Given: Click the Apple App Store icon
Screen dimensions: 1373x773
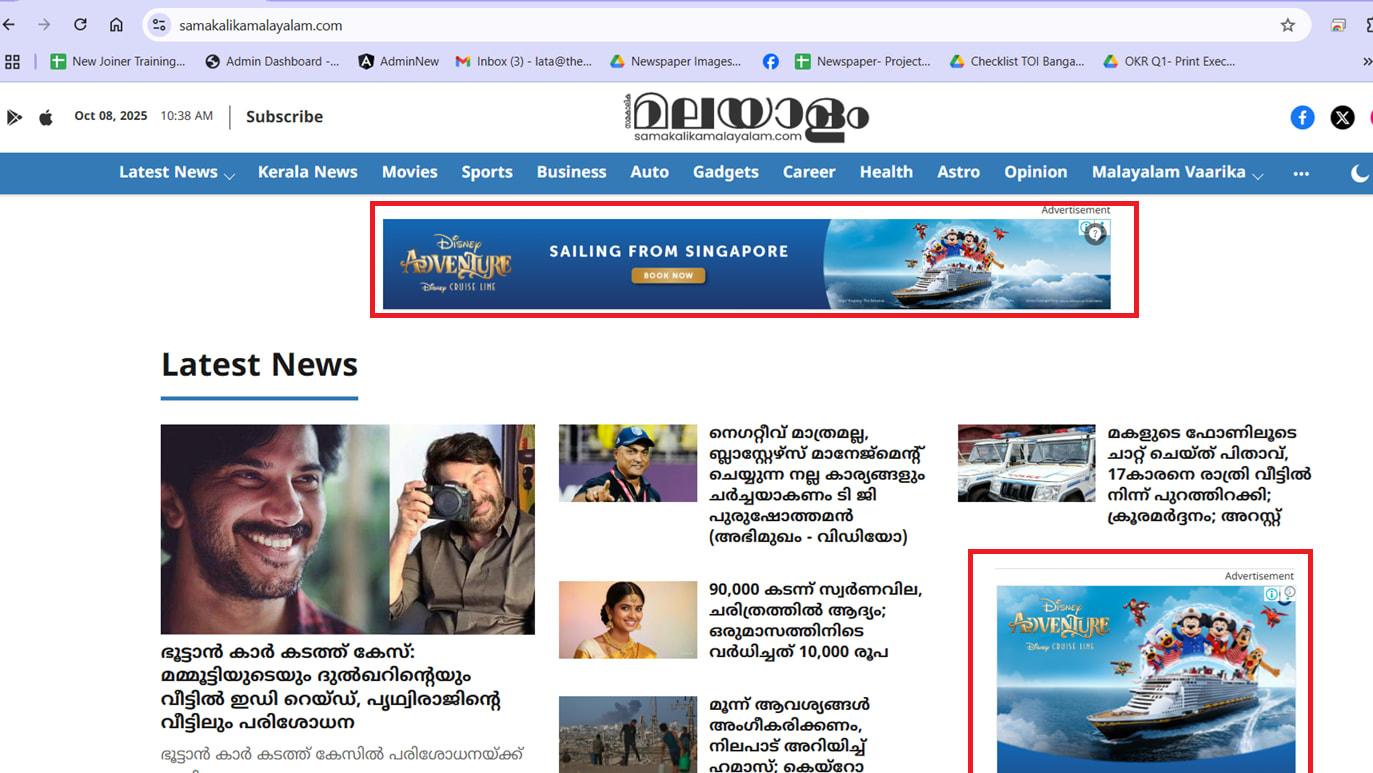Looking at the screenshot, I should [46, 117].
